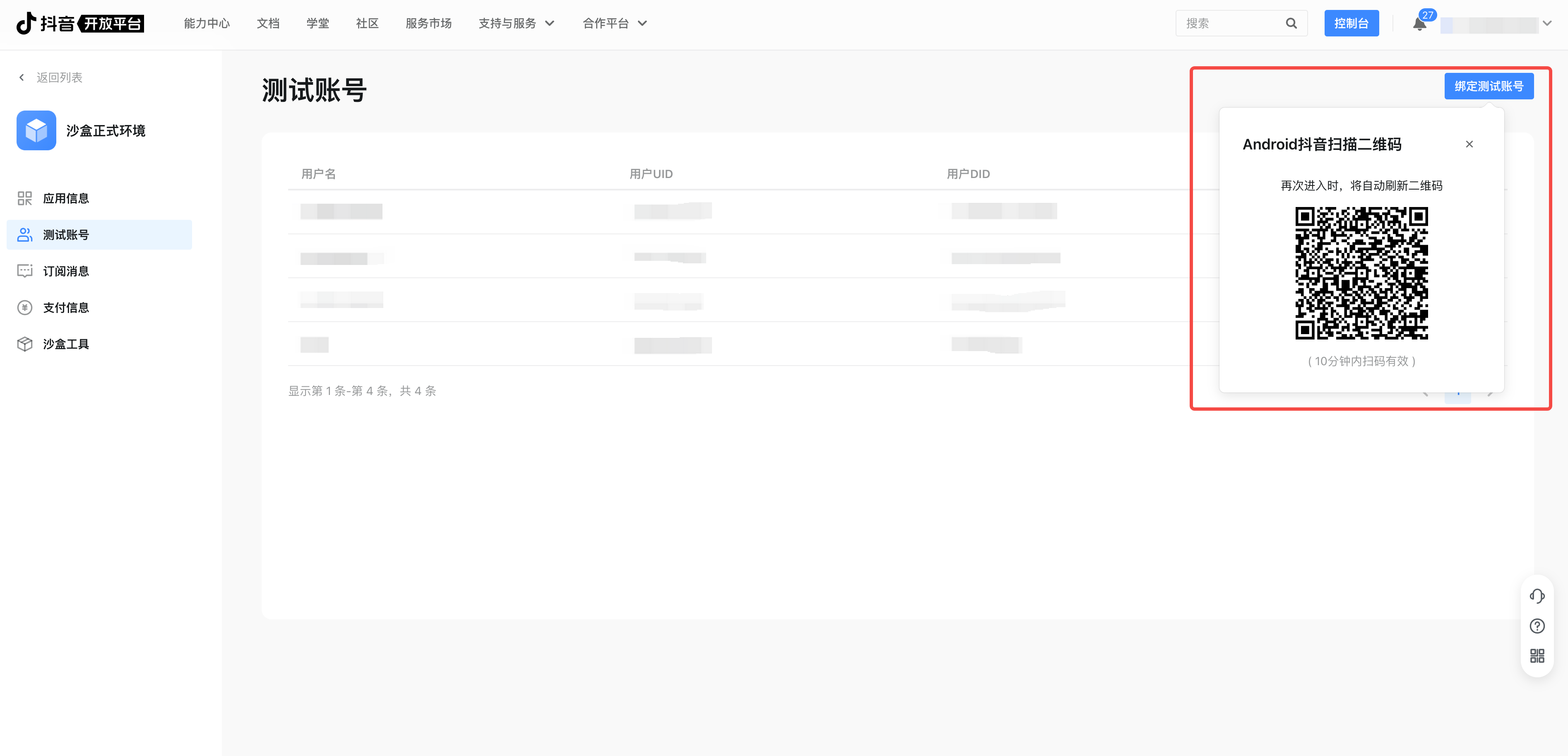This screenshot has height=756, width=1568.
Task: Expand the user account dropdown arrow
Action: tap(1547, 23)
